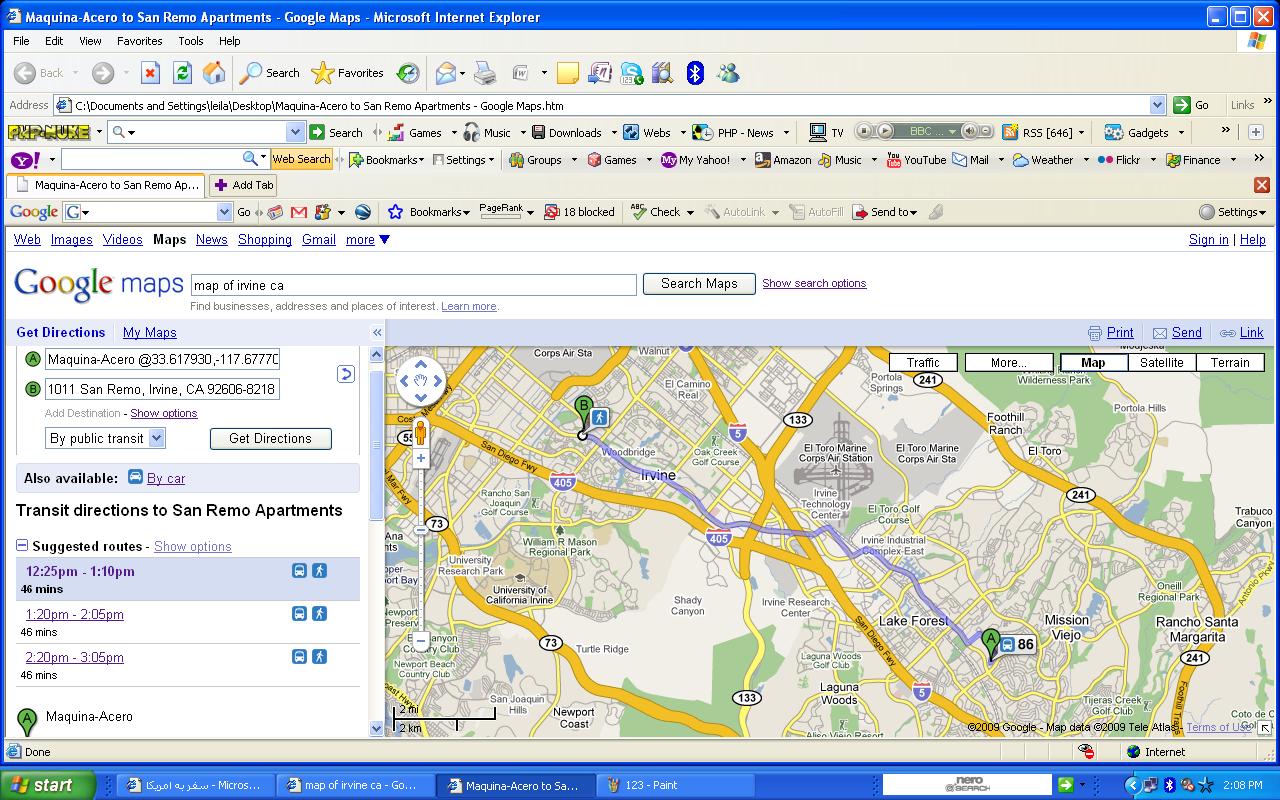Click the By car link
The height and width of the screenshot is (800, 1280).
[166, 478]
